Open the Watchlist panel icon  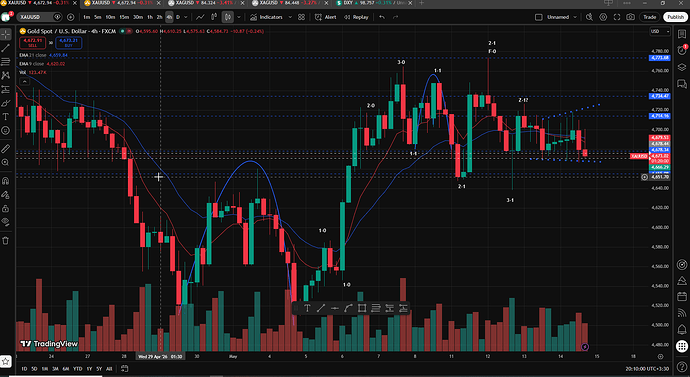682,34
